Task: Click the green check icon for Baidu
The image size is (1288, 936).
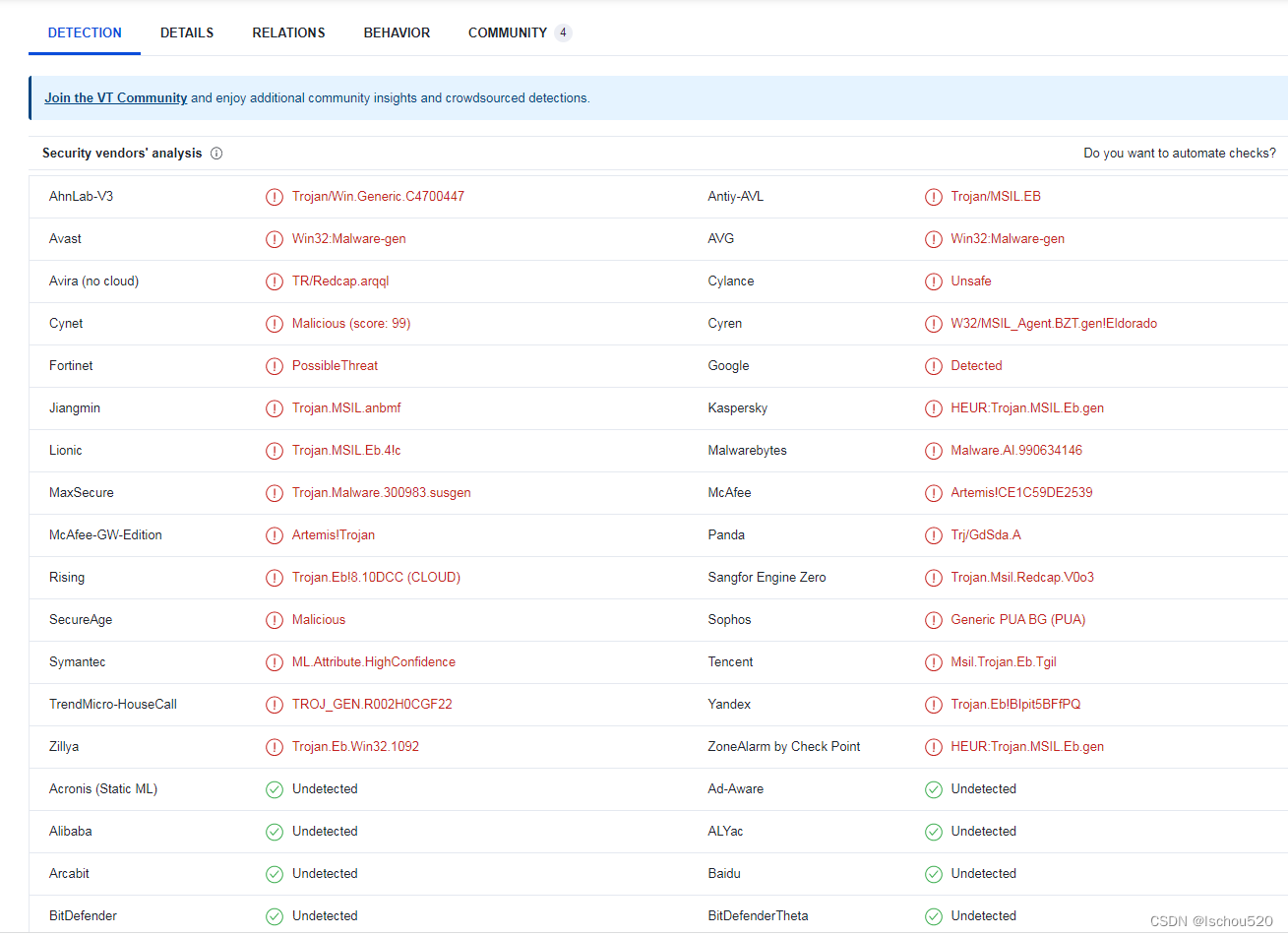Action: 934,874
